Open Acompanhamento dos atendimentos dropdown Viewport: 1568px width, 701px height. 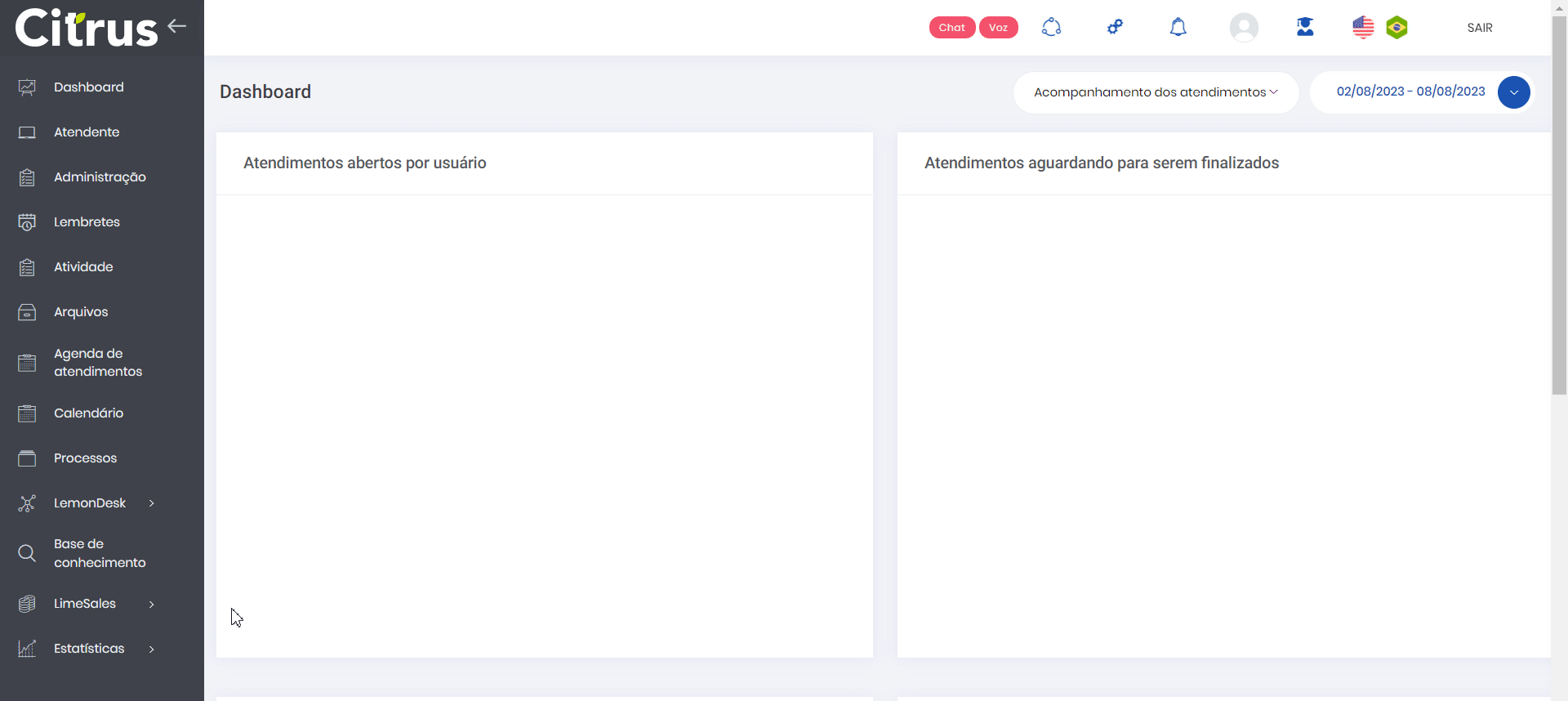1155,92
